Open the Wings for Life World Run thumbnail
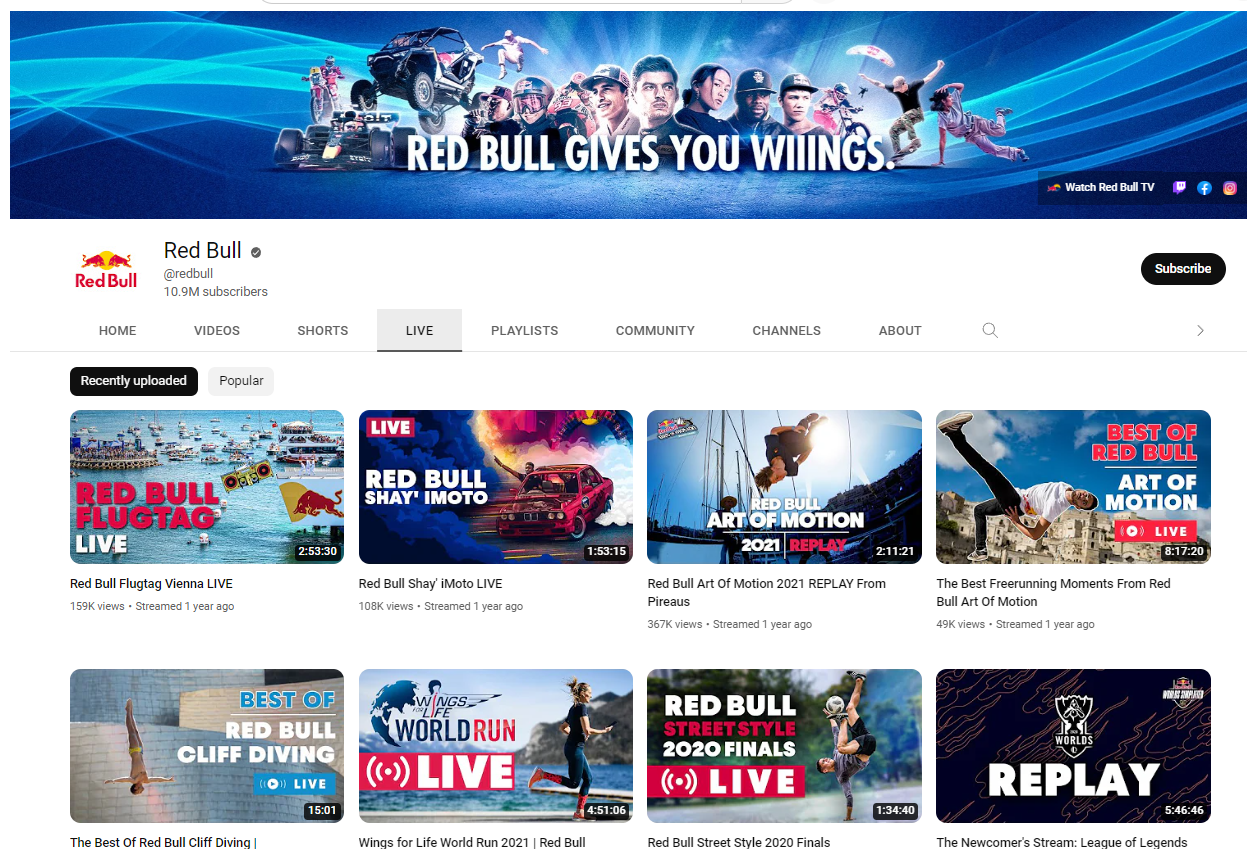This screenshot has height=849, width=1247. tap(496, 746)
